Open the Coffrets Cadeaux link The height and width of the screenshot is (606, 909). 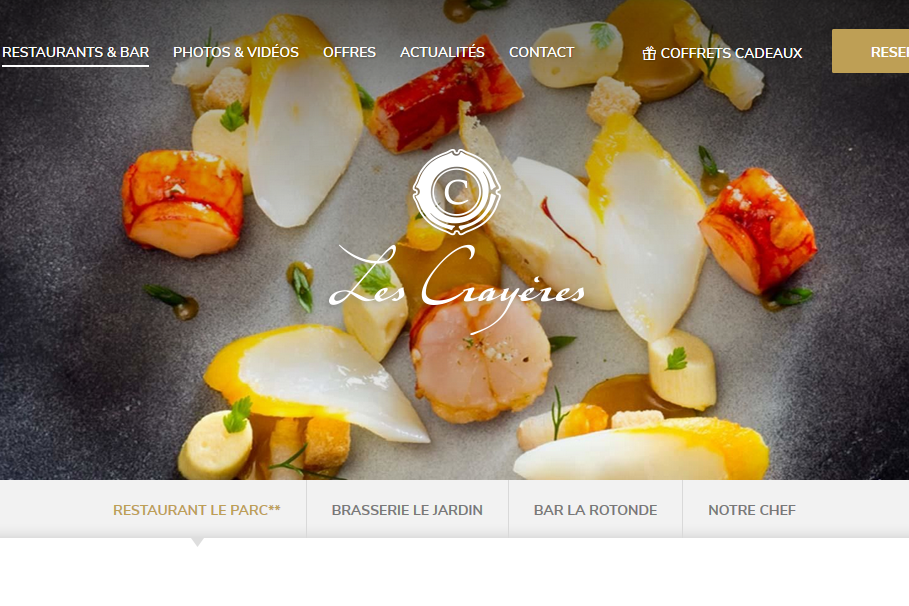722,53
